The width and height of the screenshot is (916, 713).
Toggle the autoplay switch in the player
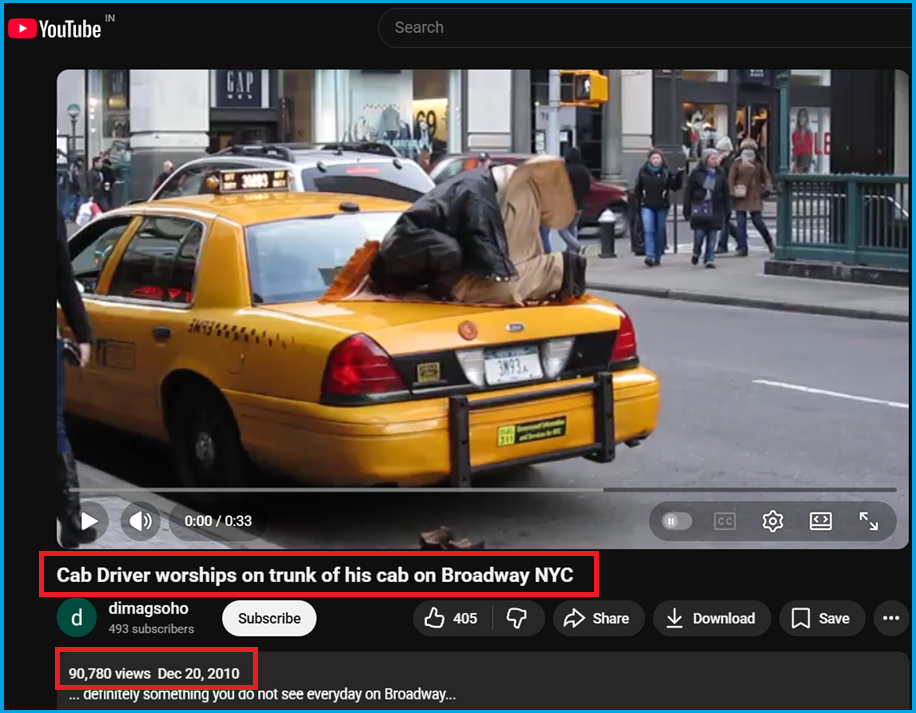click(x=677, y=521)
